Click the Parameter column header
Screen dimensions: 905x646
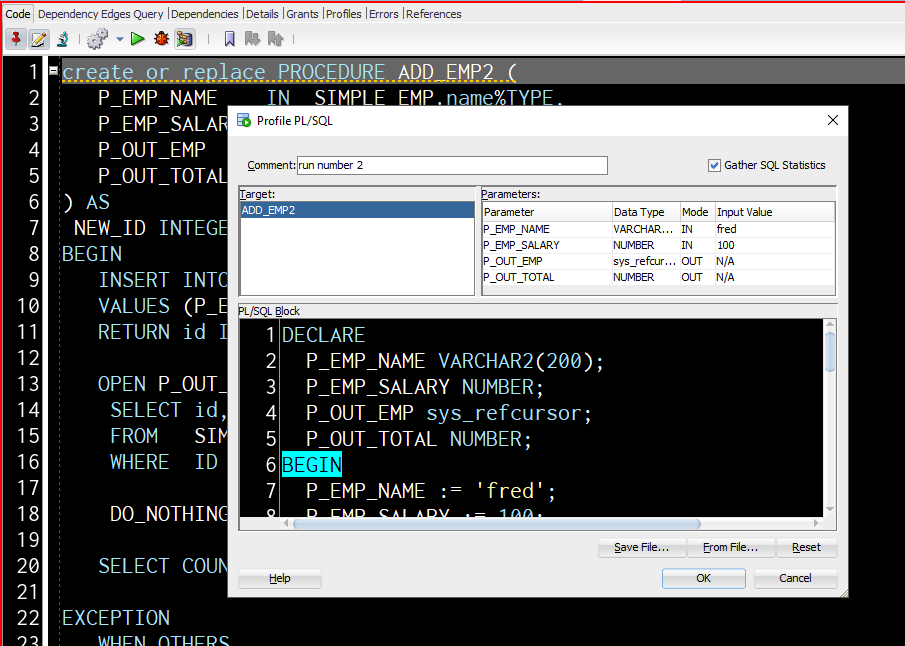click(x=547, y=212)
